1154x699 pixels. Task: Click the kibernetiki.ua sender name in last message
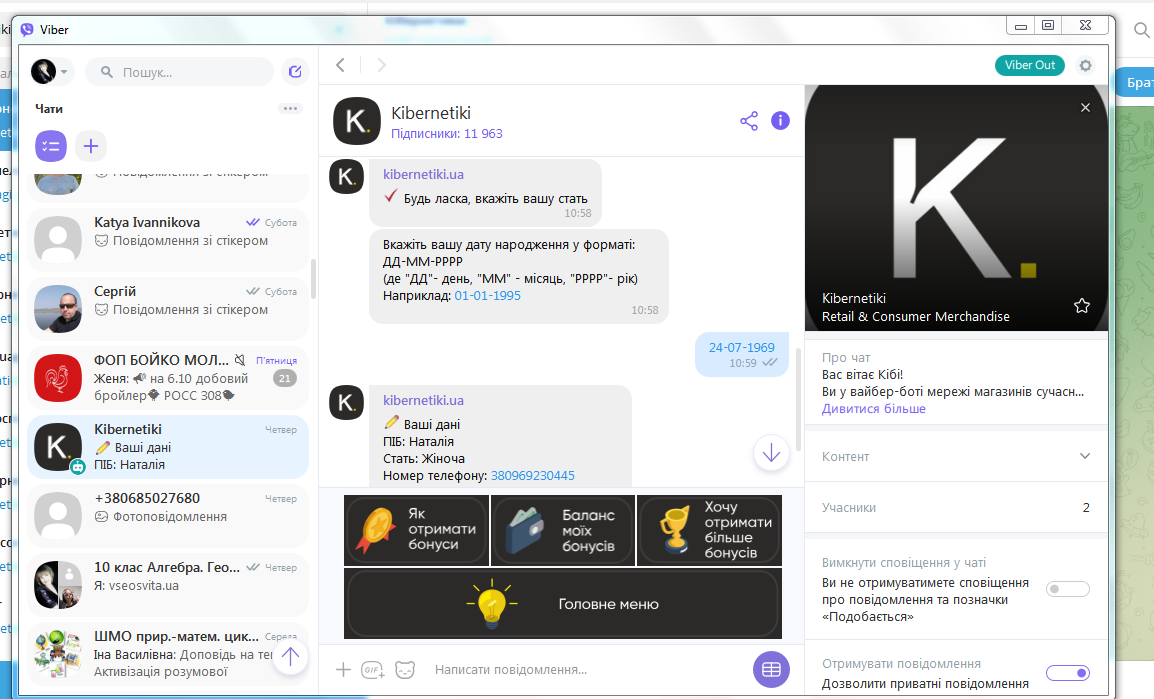pyautogui.click(x=423, y=400)
